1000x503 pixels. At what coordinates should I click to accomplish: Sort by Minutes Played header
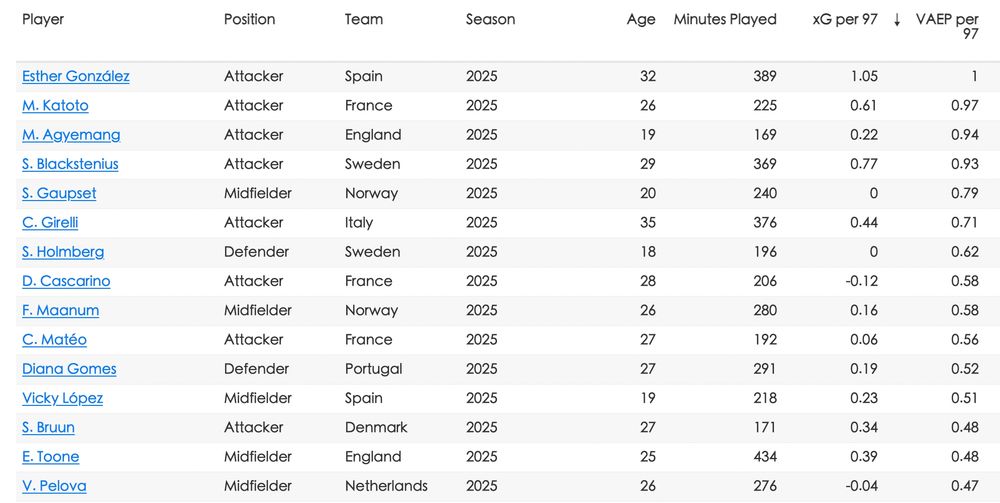725,20
